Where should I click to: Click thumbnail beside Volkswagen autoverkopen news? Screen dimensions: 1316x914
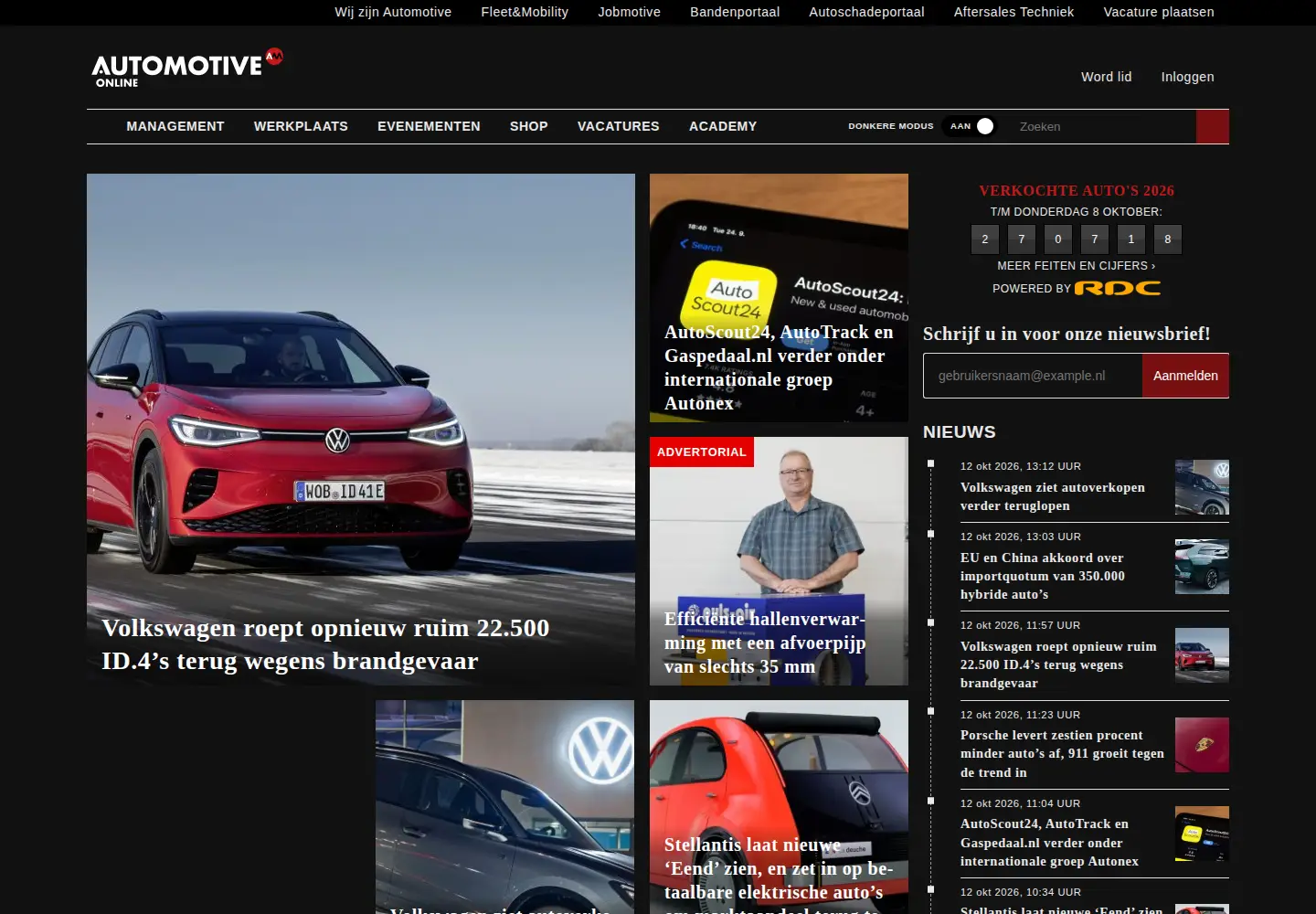pos(1202,487)
